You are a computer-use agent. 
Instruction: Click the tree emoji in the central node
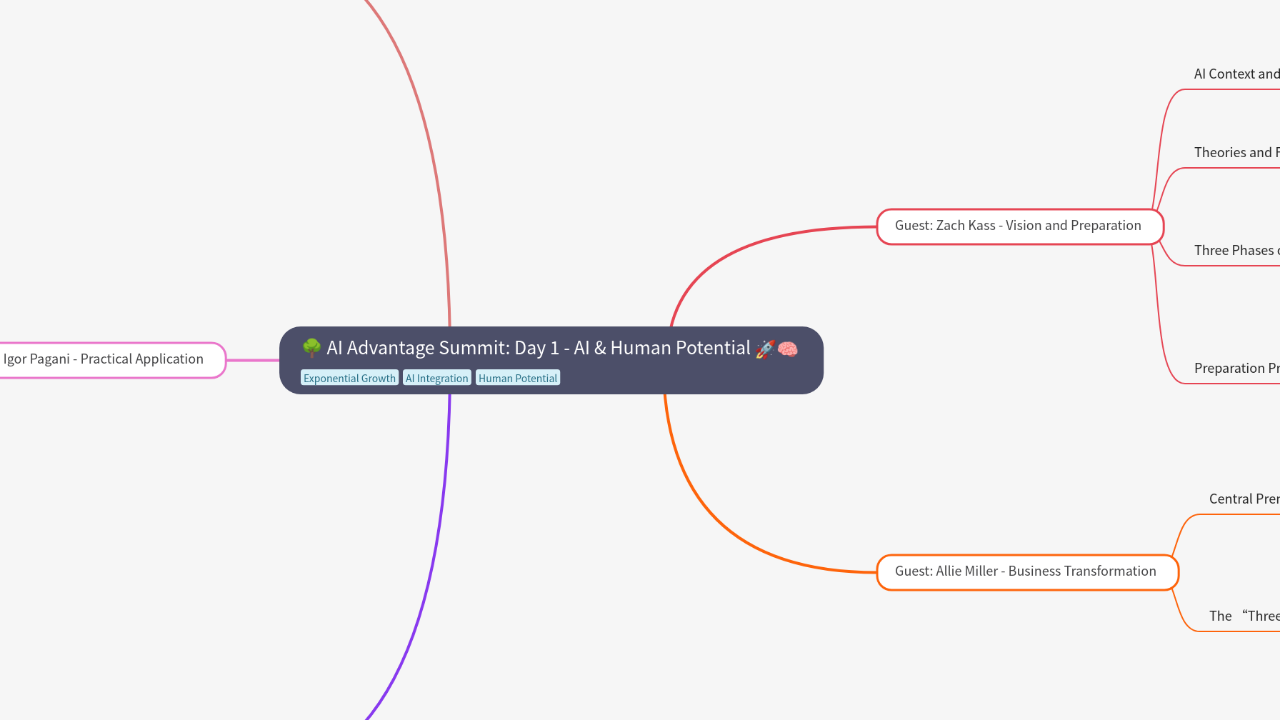tap(311, 348)
